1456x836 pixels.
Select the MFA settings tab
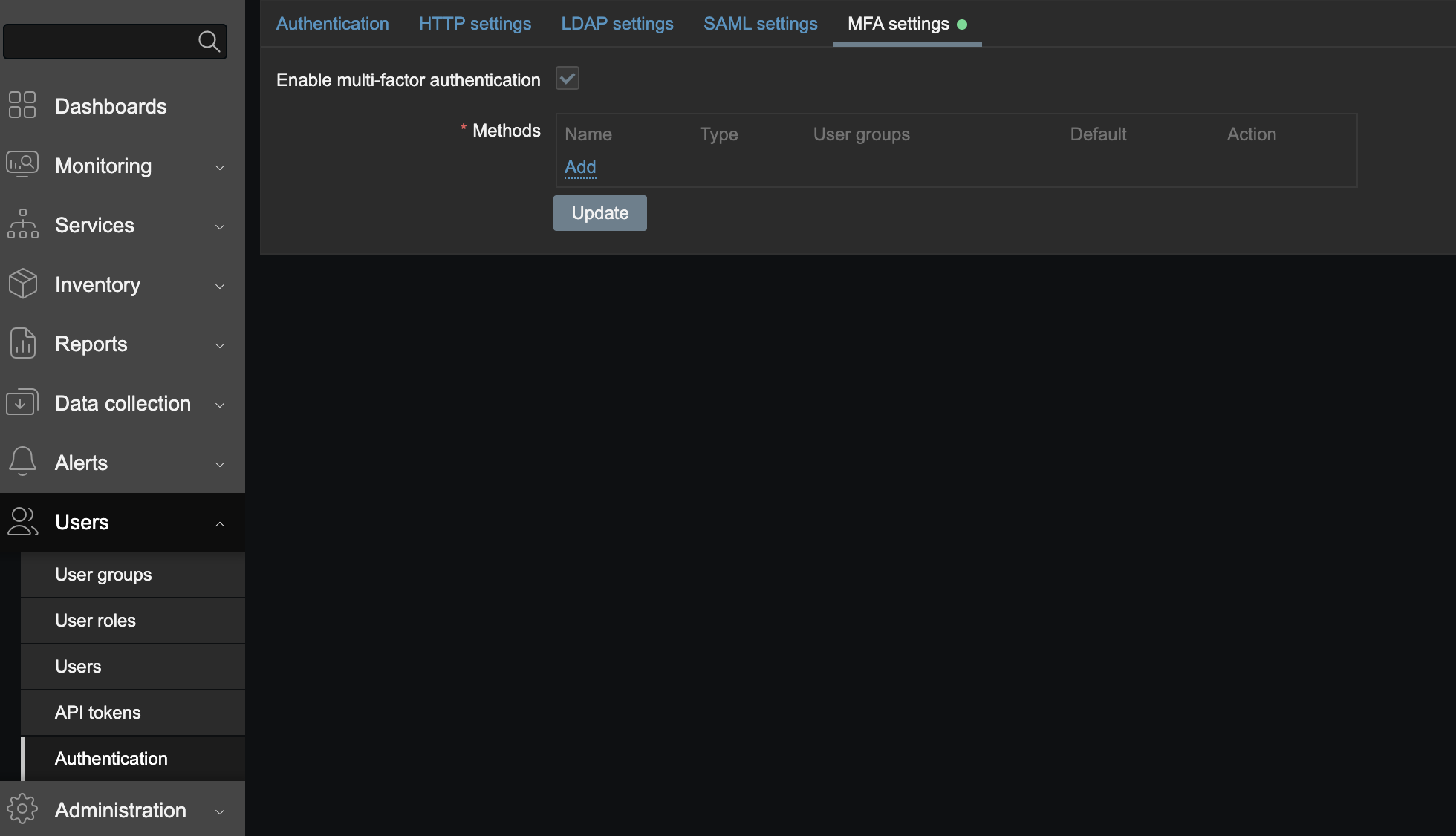tap(907, 24)
